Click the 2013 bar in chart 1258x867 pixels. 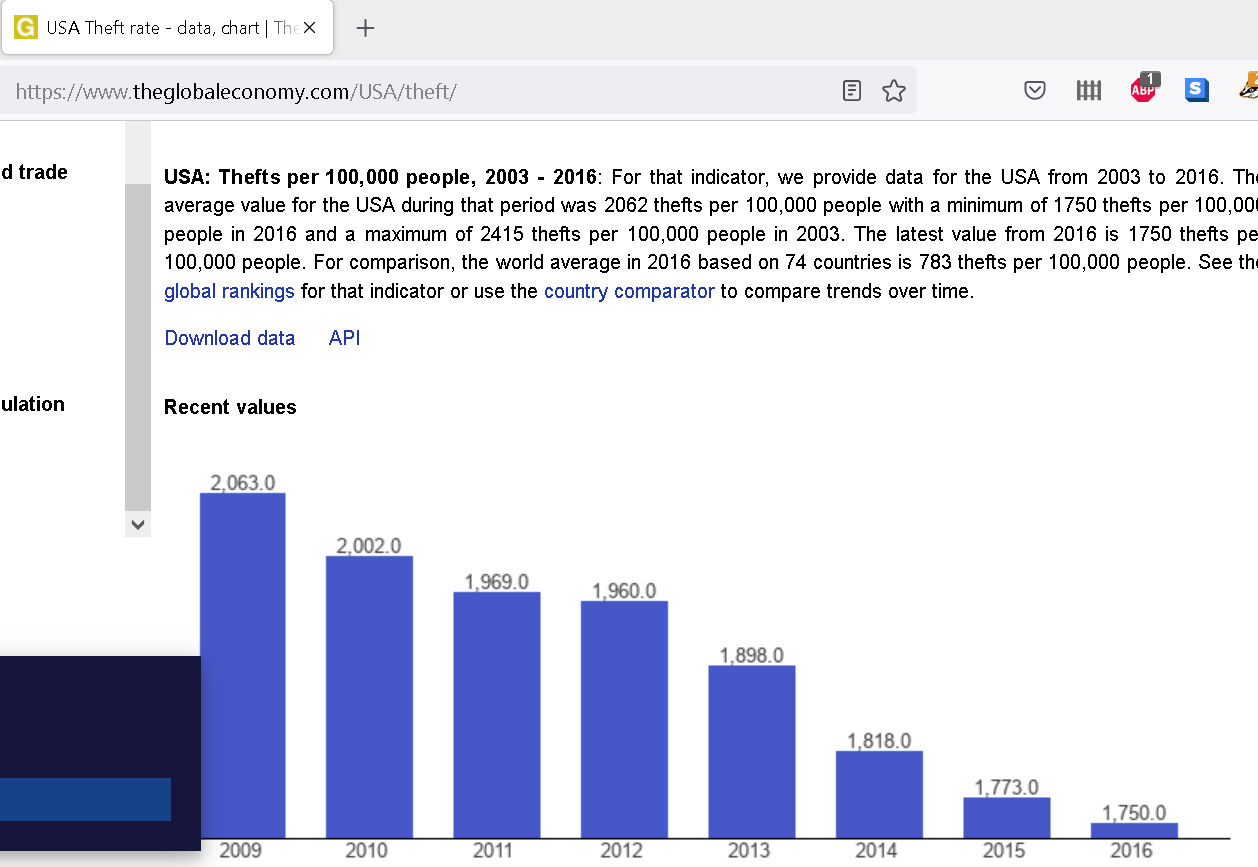click(x=752, y=752)
